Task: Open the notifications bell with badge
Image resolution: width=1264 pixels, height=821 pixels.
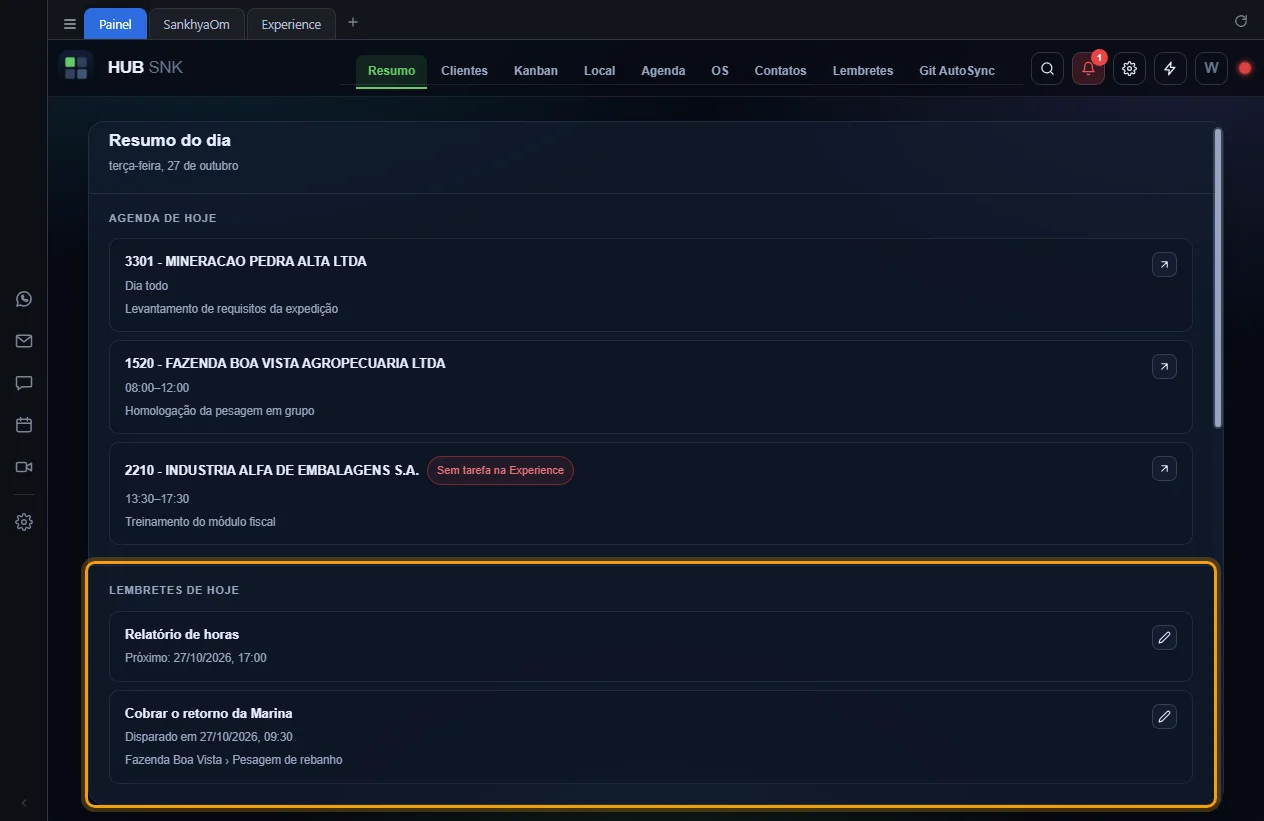Action: coord(1089,69)
